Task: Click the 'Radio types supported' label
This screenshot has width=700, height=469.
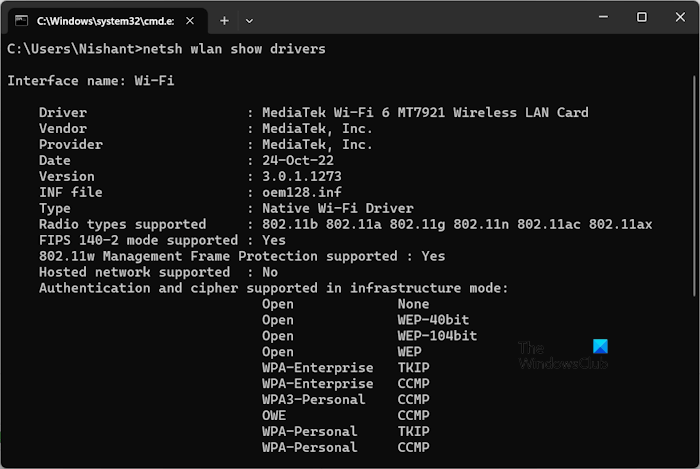Action: pos(122,224)
